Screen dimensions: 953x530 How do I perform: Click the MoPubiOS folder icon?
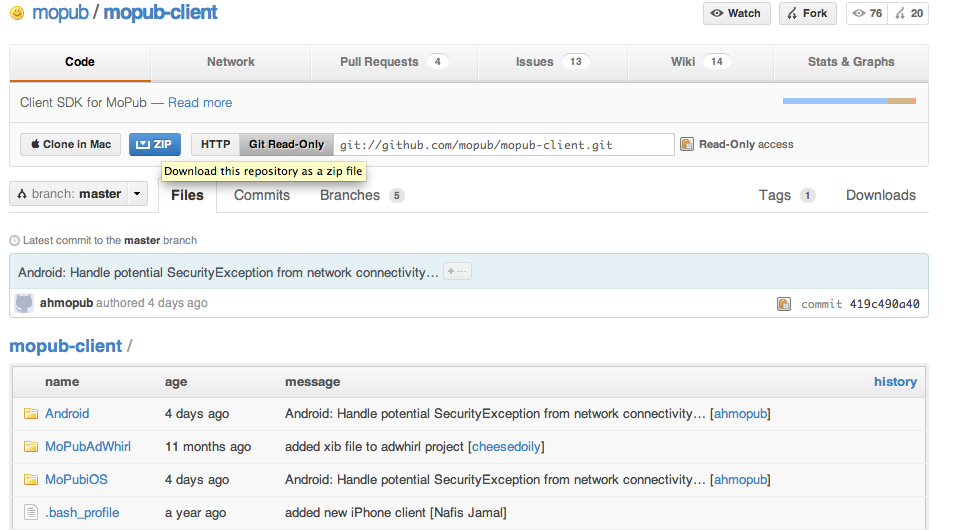31,480
